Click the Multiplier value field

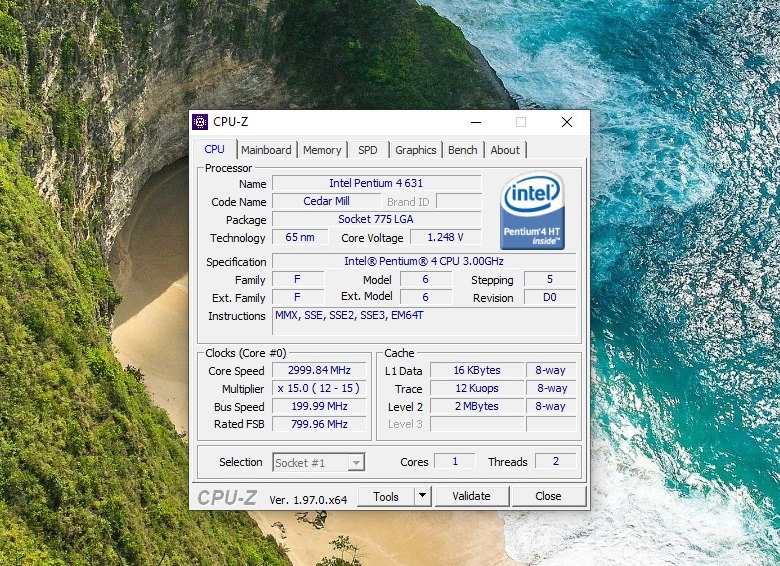pyautogui.click(x=312, y=389)
